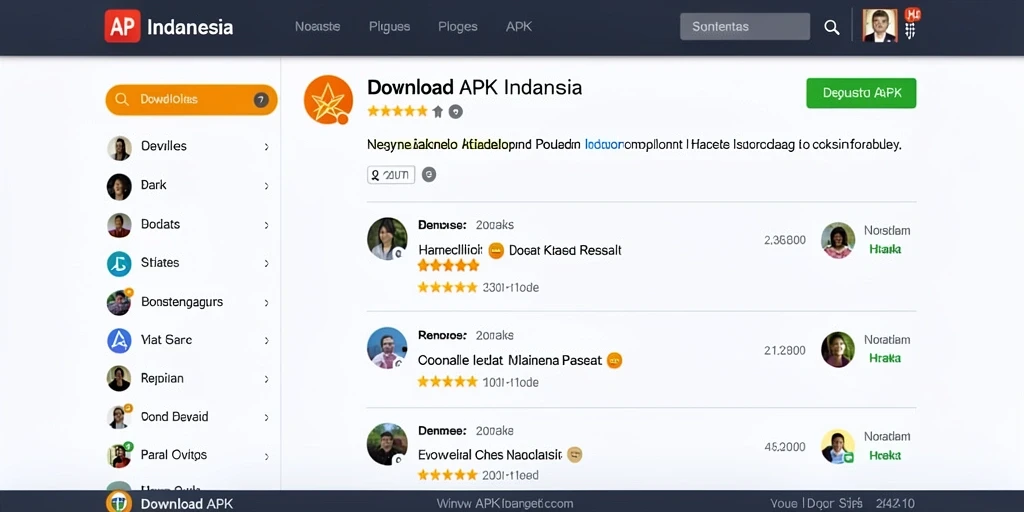Click the Evowelral Ches Naoclaisit review title
This screenshot has height=512, width=1024.
tap(490, 455)
